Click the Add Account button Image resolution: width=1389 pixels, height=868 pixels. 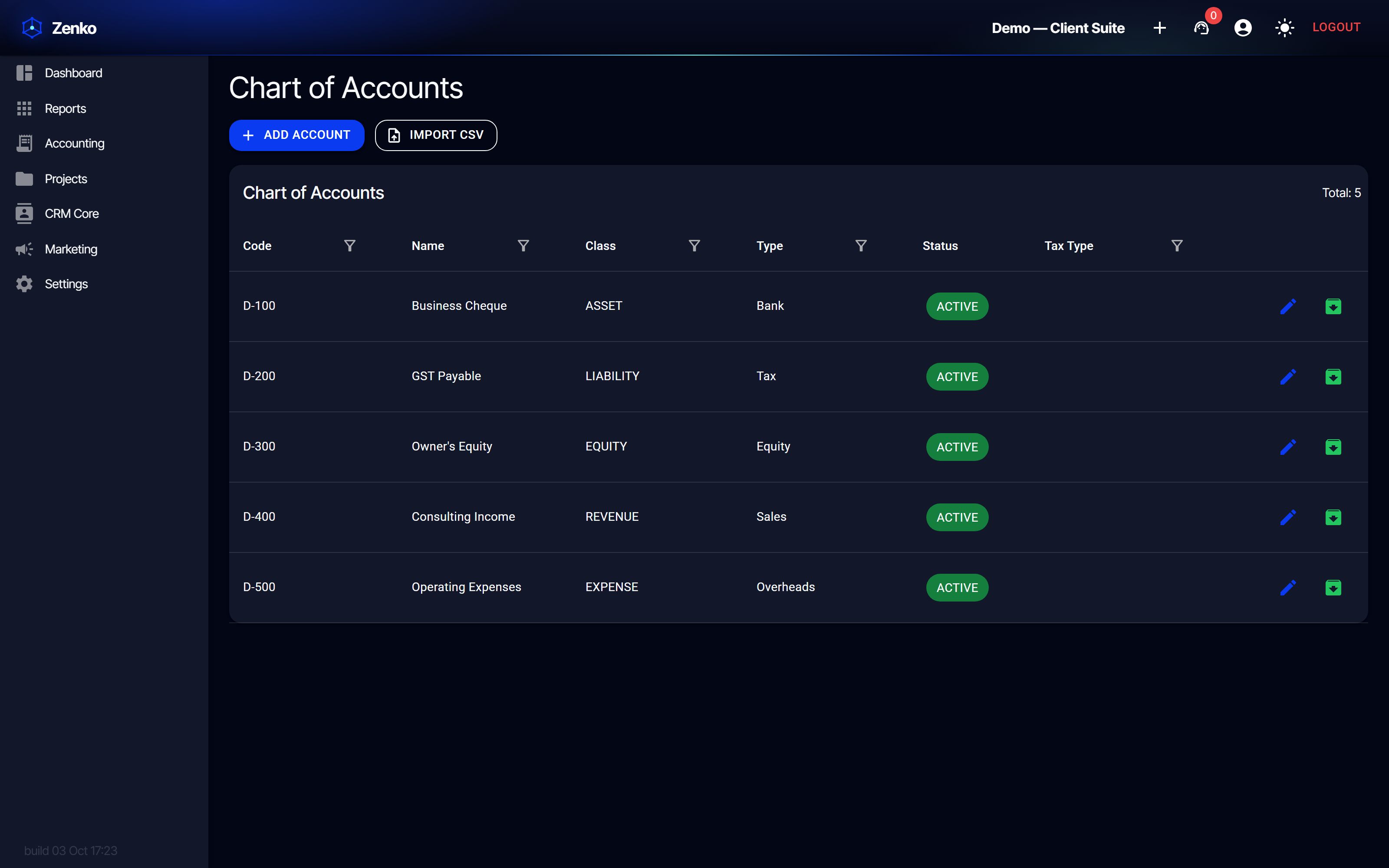point(296,135)
